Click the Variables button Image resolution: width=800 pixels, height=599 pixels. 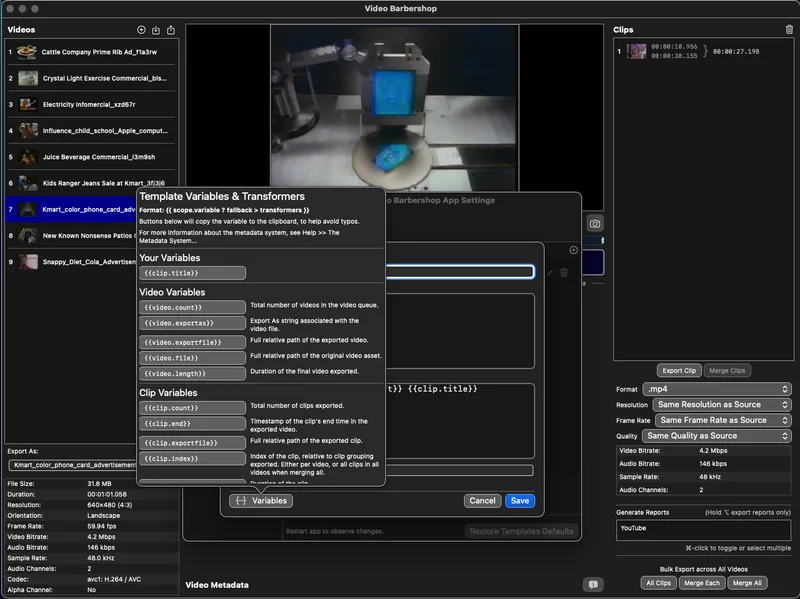[x=261, y=500]
